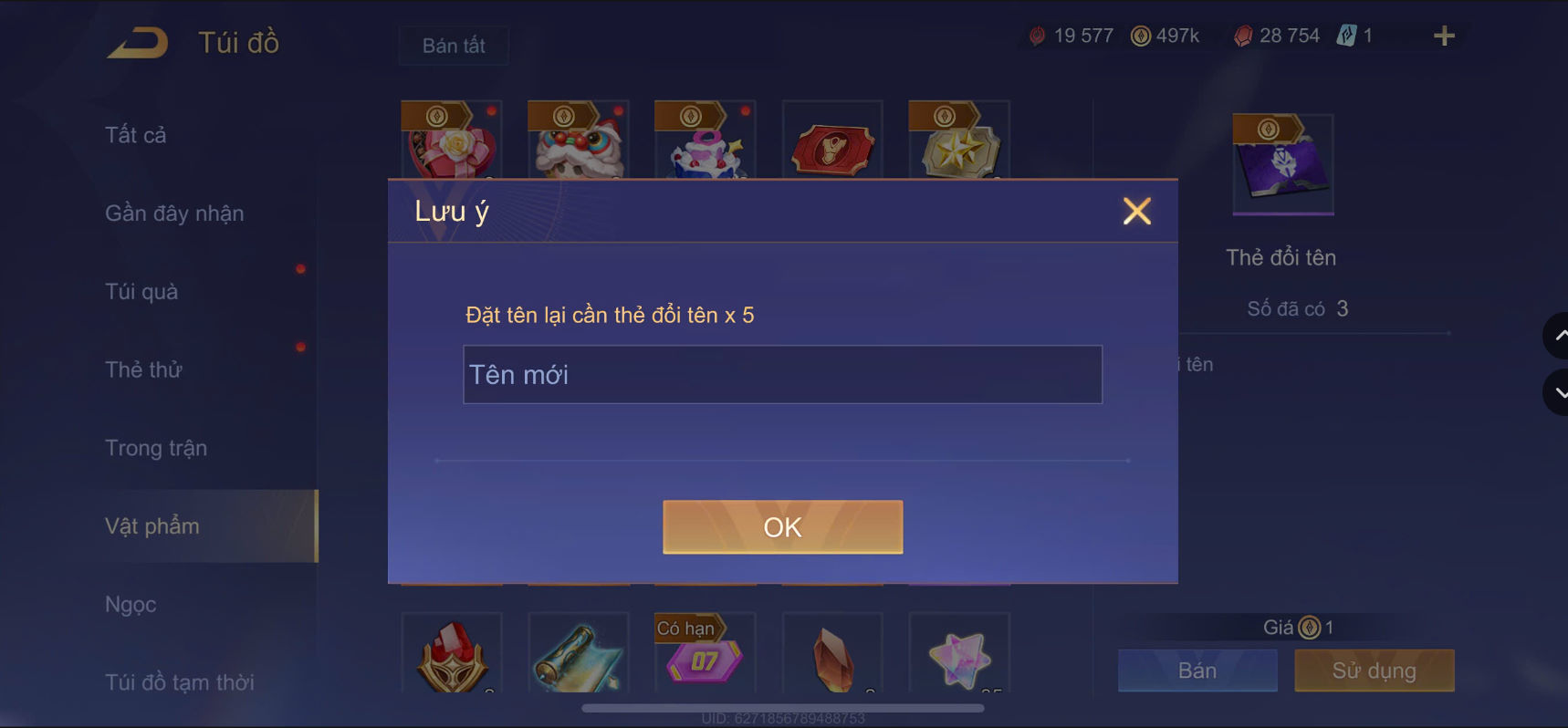Select the blue scroll item icon
1568x728 pixels.
click(x=579, y=653)
